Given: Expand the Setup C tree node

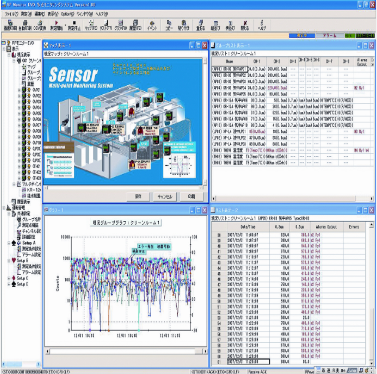Looking at the screenshot, I should [x=9, y=278].
